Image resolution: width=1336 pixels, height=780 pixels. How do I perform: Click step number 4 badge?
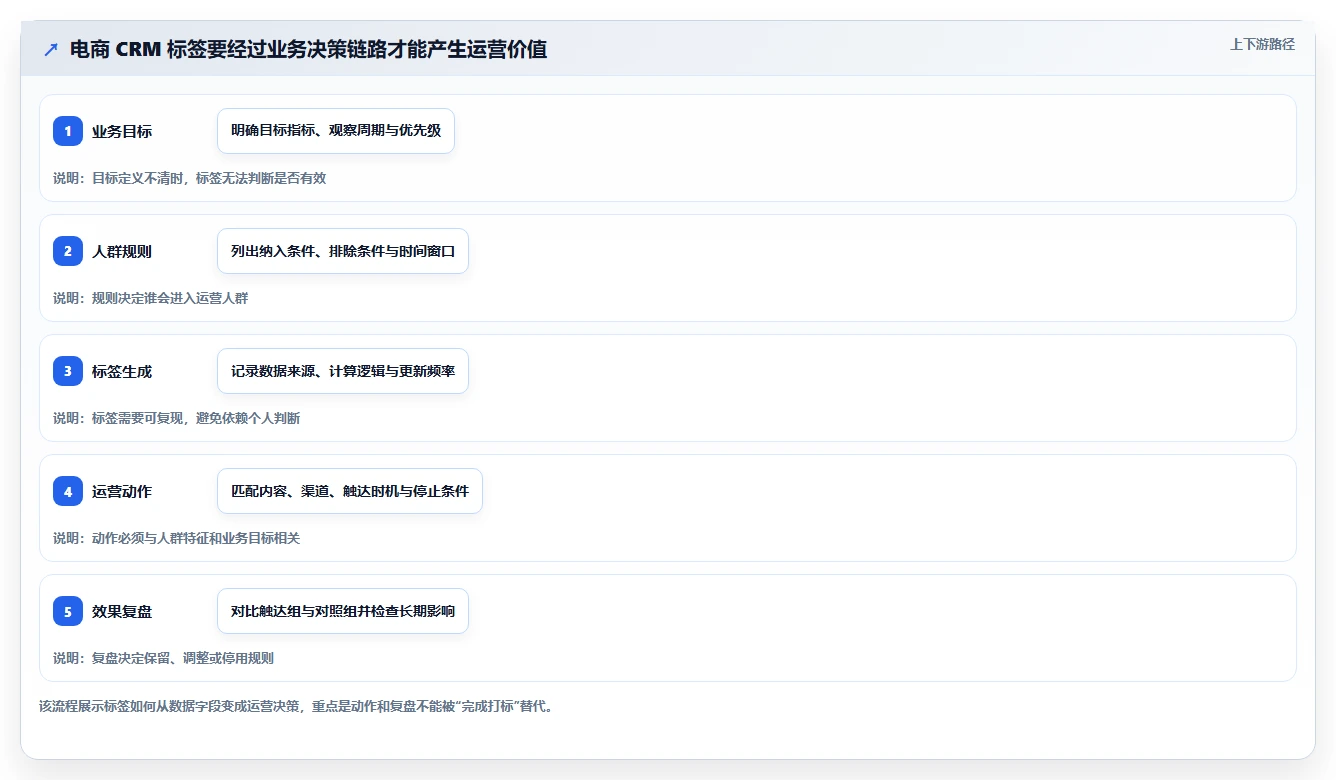[x=68, y=491]
